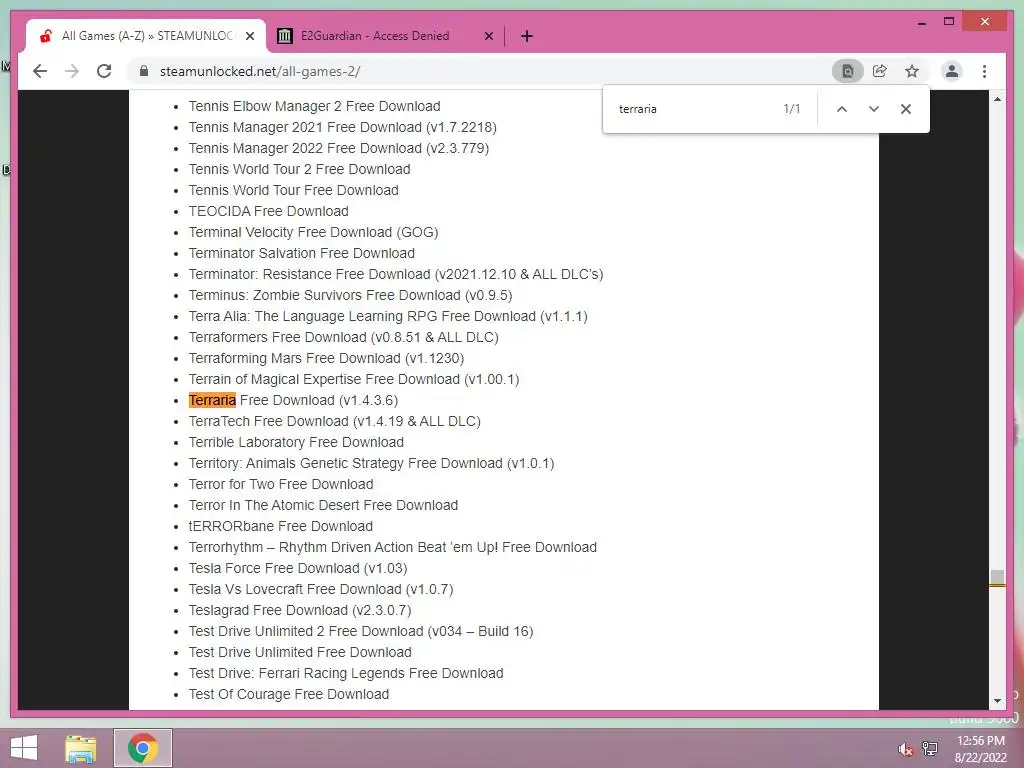Image resolution: width=1024 pixels, height=768 pixels.
Task: Click the scrollbar down arrow
Action: [x=997, y=701]
